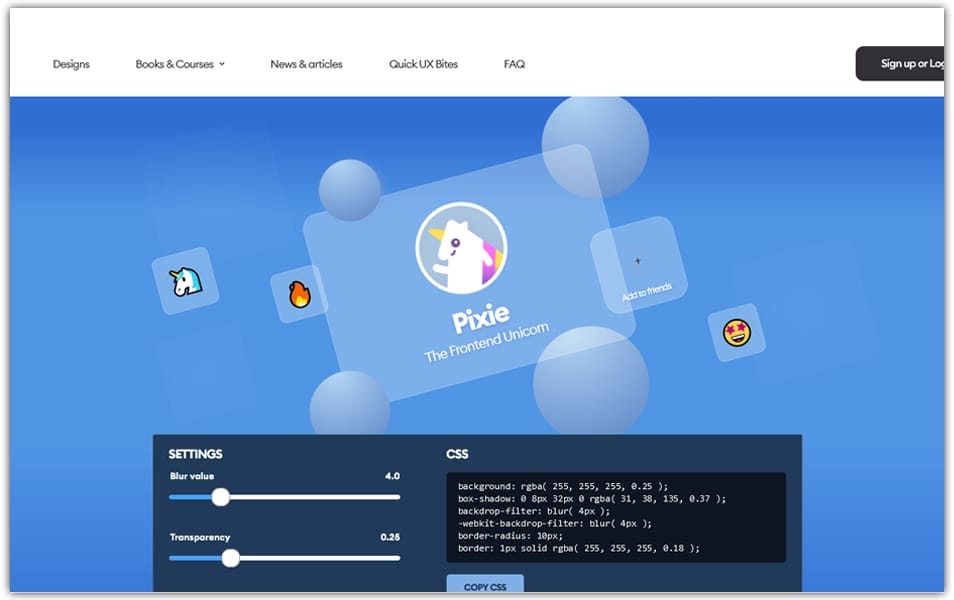The height and width of the screenshot is (600, 954).
Task: Click the plus icon above Add to friends
Action: pyautogui.click(x=637, y=261)
